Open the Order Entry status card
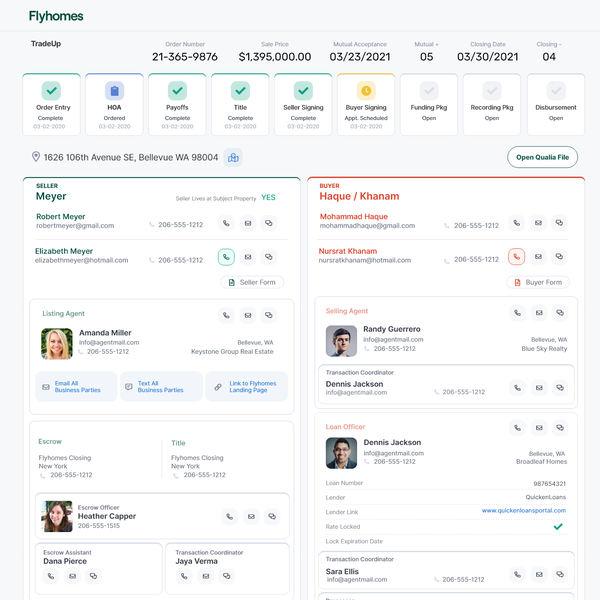The width and height of the screenshot is (600, 600). pyautogui.click(x=52, y=104)
